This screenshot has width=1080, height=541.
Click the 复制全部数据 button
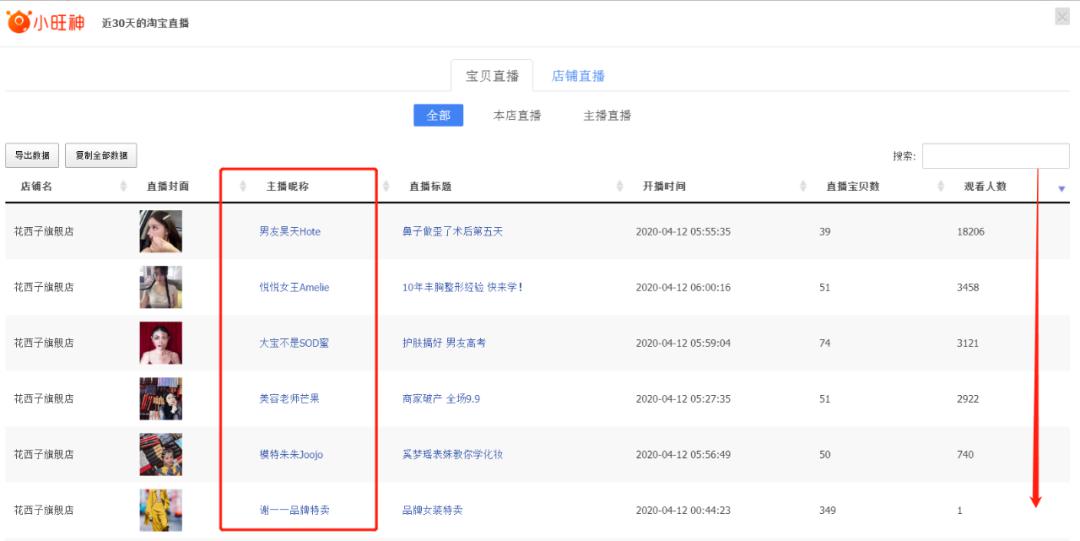[x=101, y=156]
